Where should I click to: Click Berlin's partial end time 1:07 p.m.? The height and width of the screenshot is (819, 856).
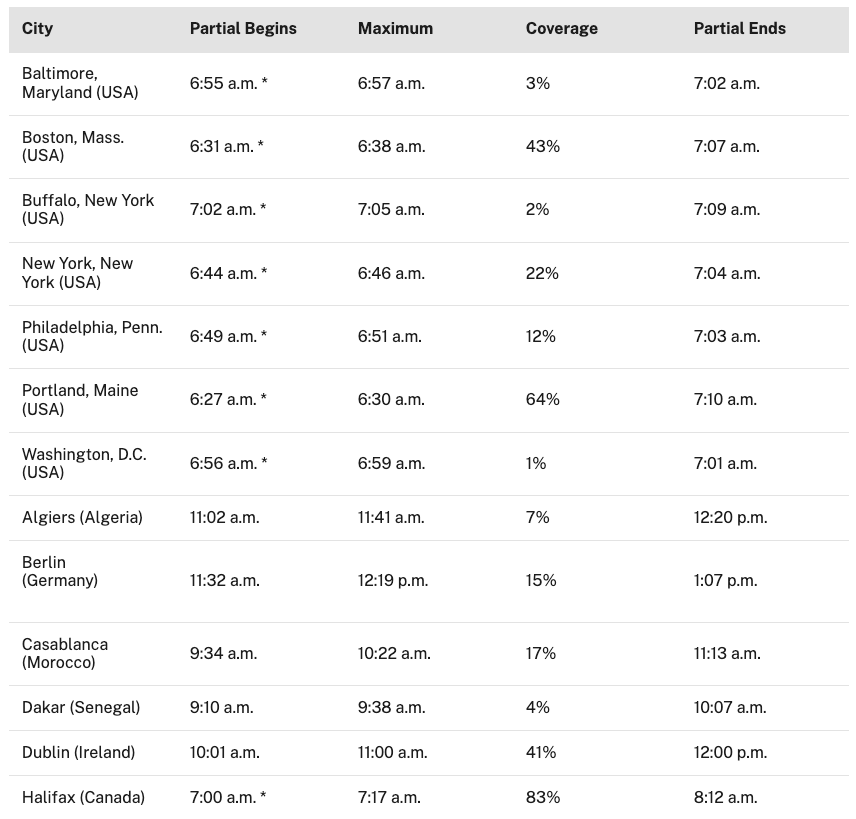click(x=725, y=581)
